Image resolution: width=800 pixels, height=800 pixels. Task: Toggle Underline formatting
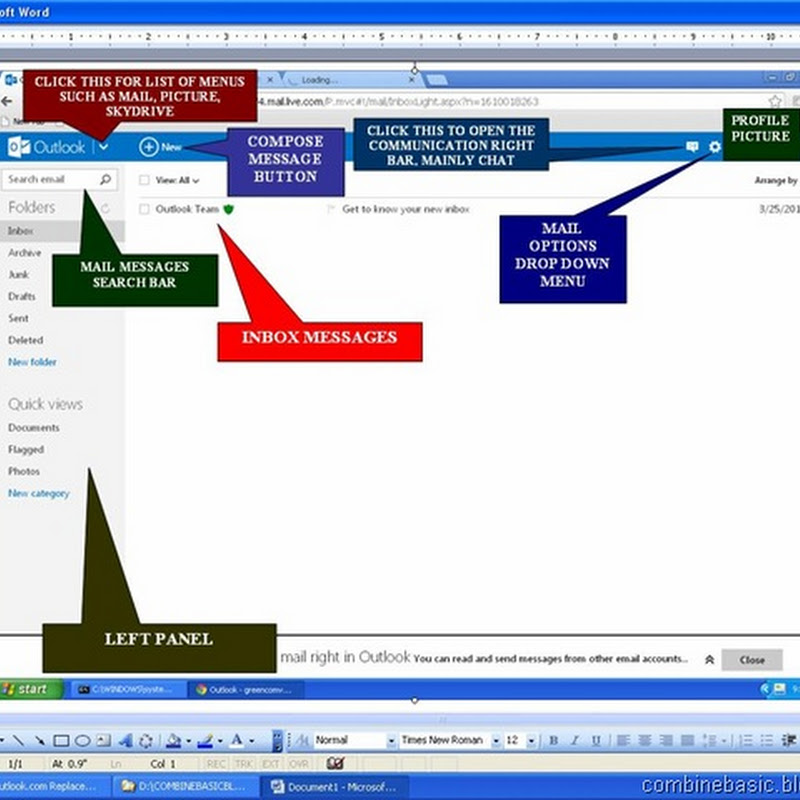pos(596,740)
